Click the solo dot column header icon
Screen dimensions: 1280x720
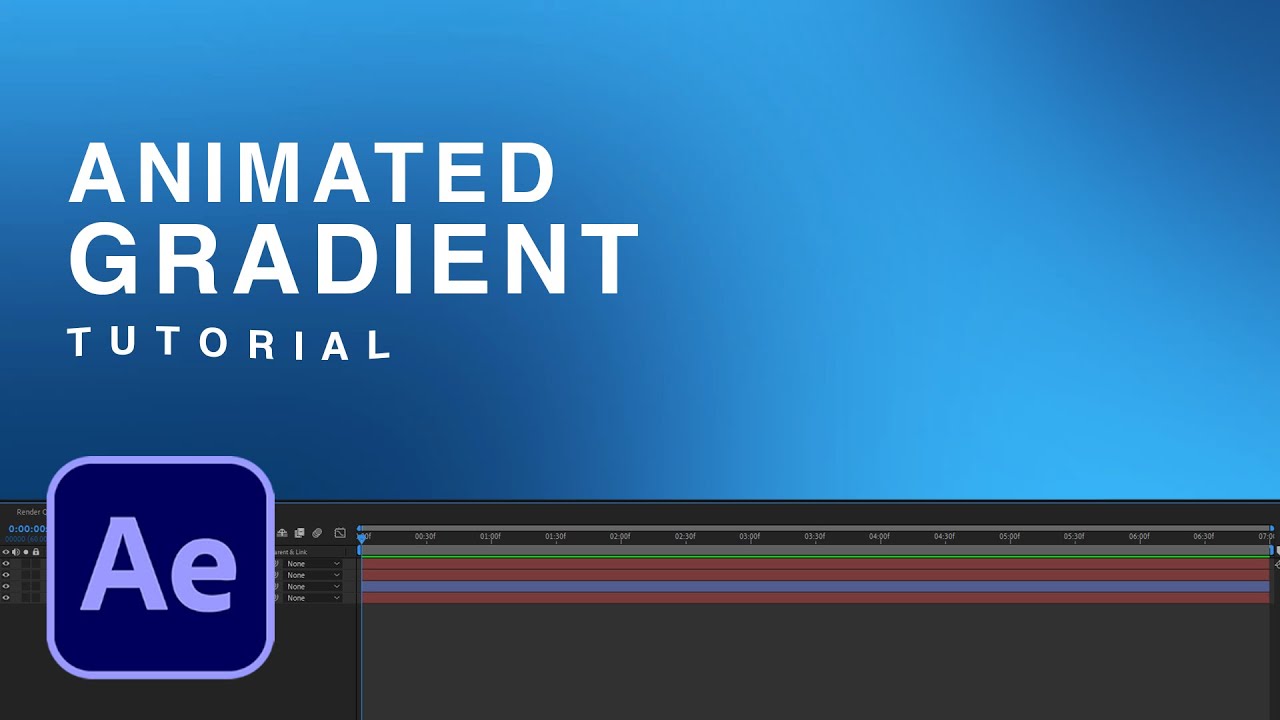pos(26,552)
